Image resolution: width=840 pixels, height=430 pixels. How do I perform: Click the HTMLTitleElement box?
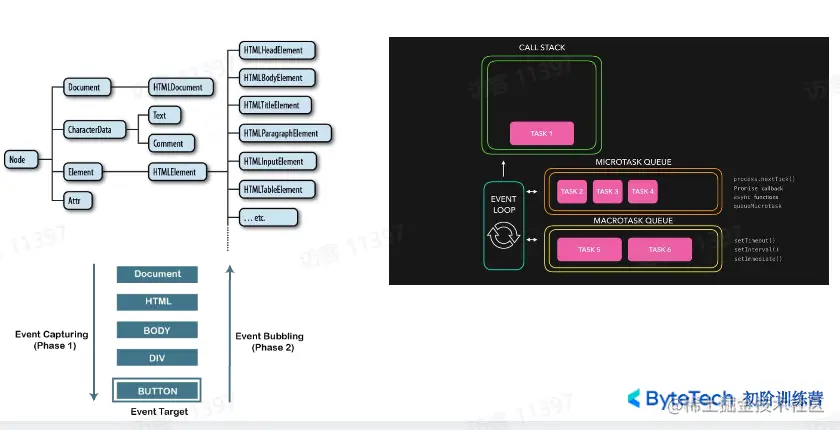click(275, 105)
